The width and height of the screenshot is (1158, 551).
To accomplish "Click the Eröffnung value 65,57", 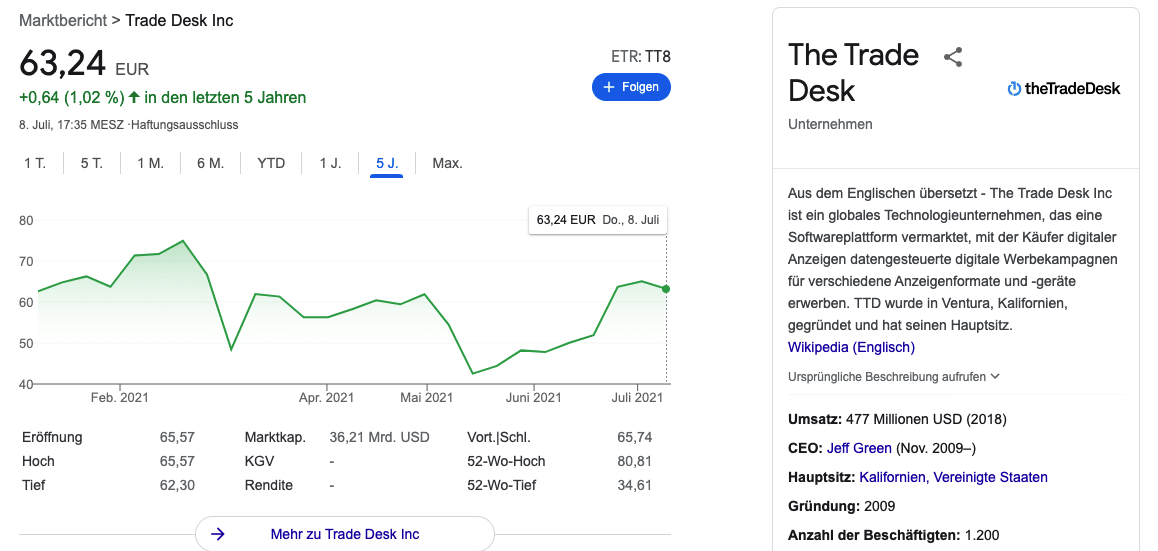I will [x=177, y=437].
